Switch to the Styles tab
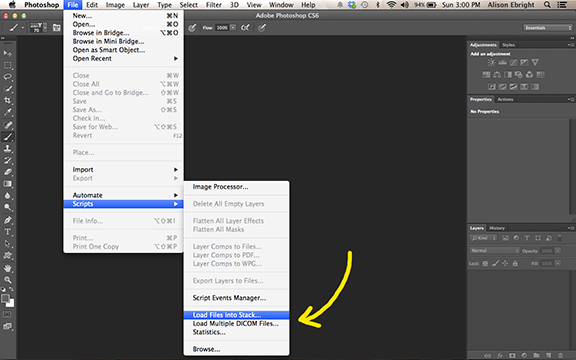This screenshot has width=576, height=360. pos(508,45)
